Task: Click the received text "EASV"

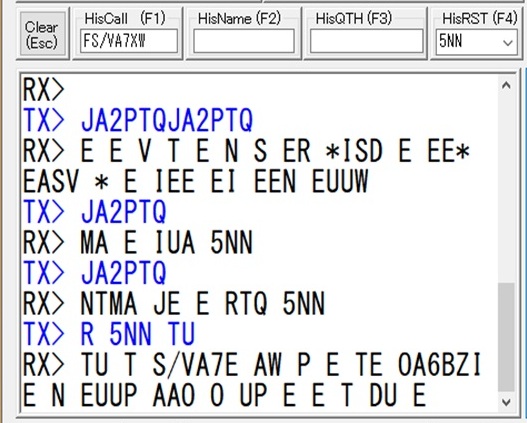Action: pyautogui.click(x=51, y=181)
